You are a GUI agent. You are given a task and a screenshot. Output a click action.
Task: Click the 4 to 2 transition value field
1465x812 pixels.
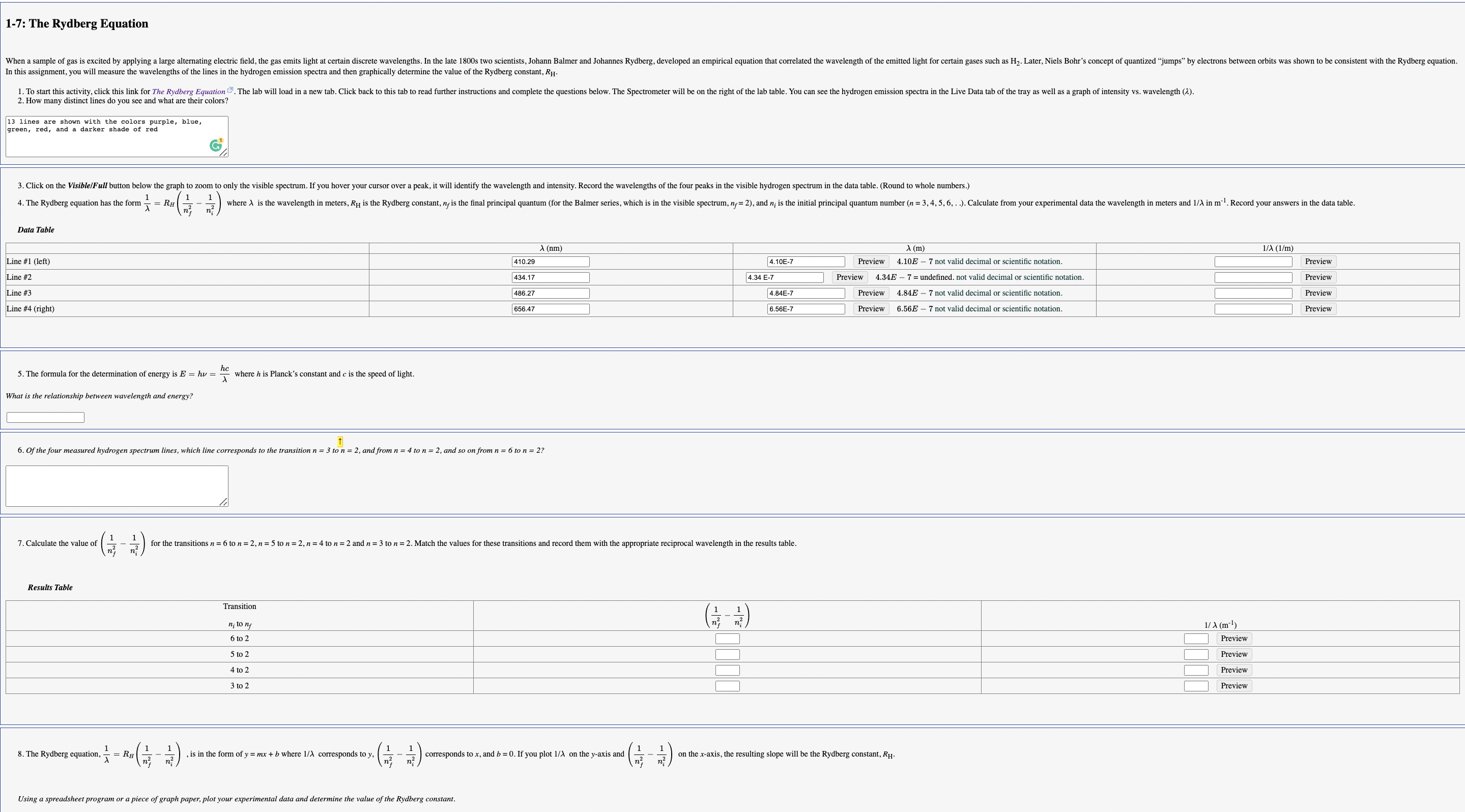727,671
